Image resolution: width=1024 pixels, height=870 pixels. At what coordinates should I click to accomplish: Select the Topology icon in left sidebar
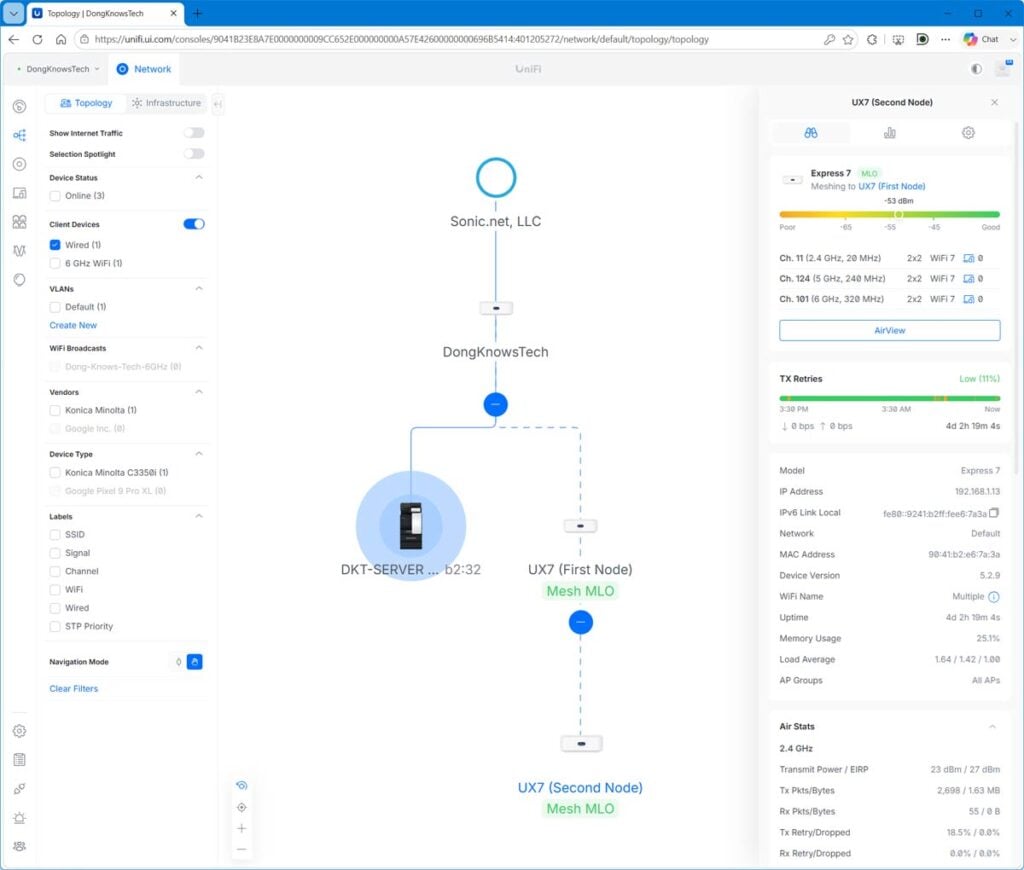20,135
